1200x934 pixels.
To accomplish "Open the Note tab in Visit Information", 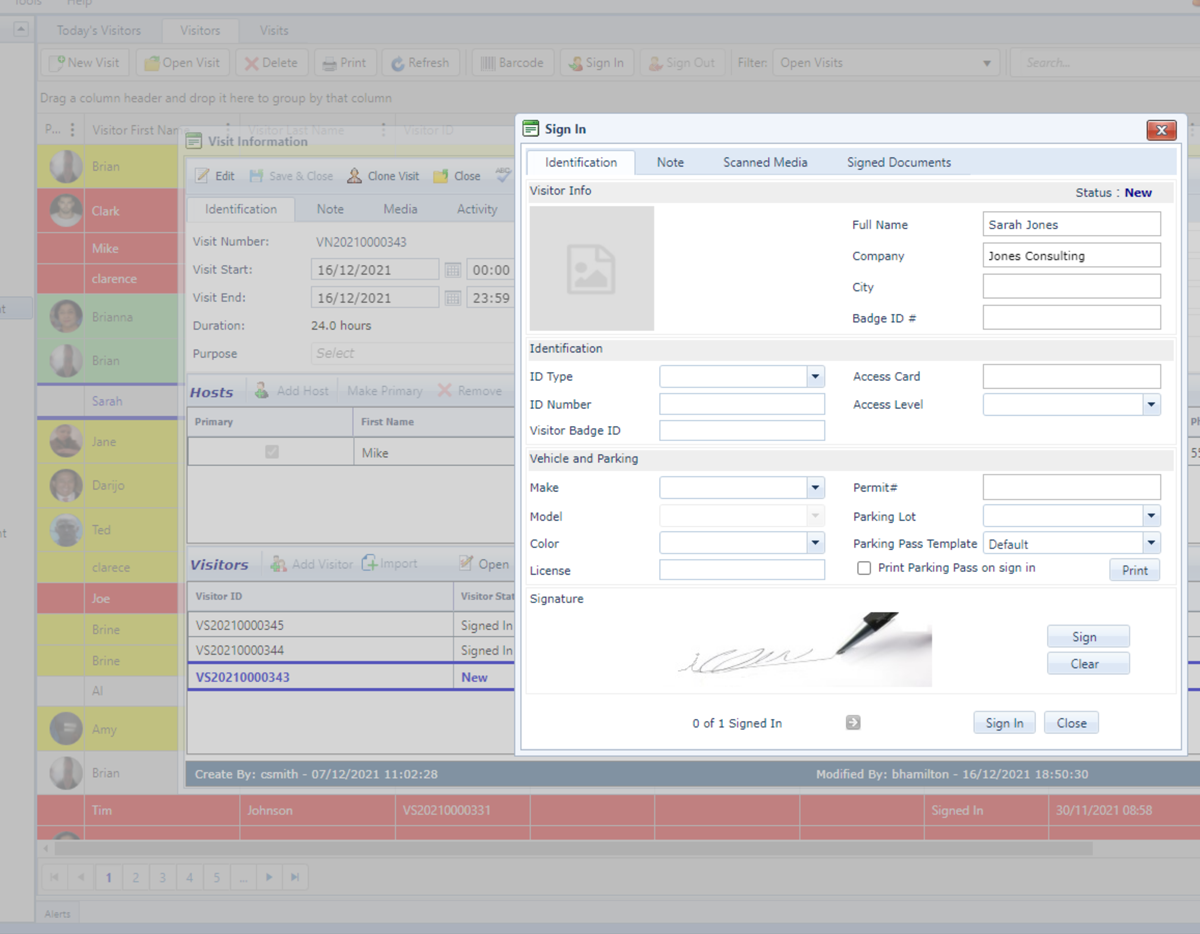I will pyautogui.click(x=330, y=209).
